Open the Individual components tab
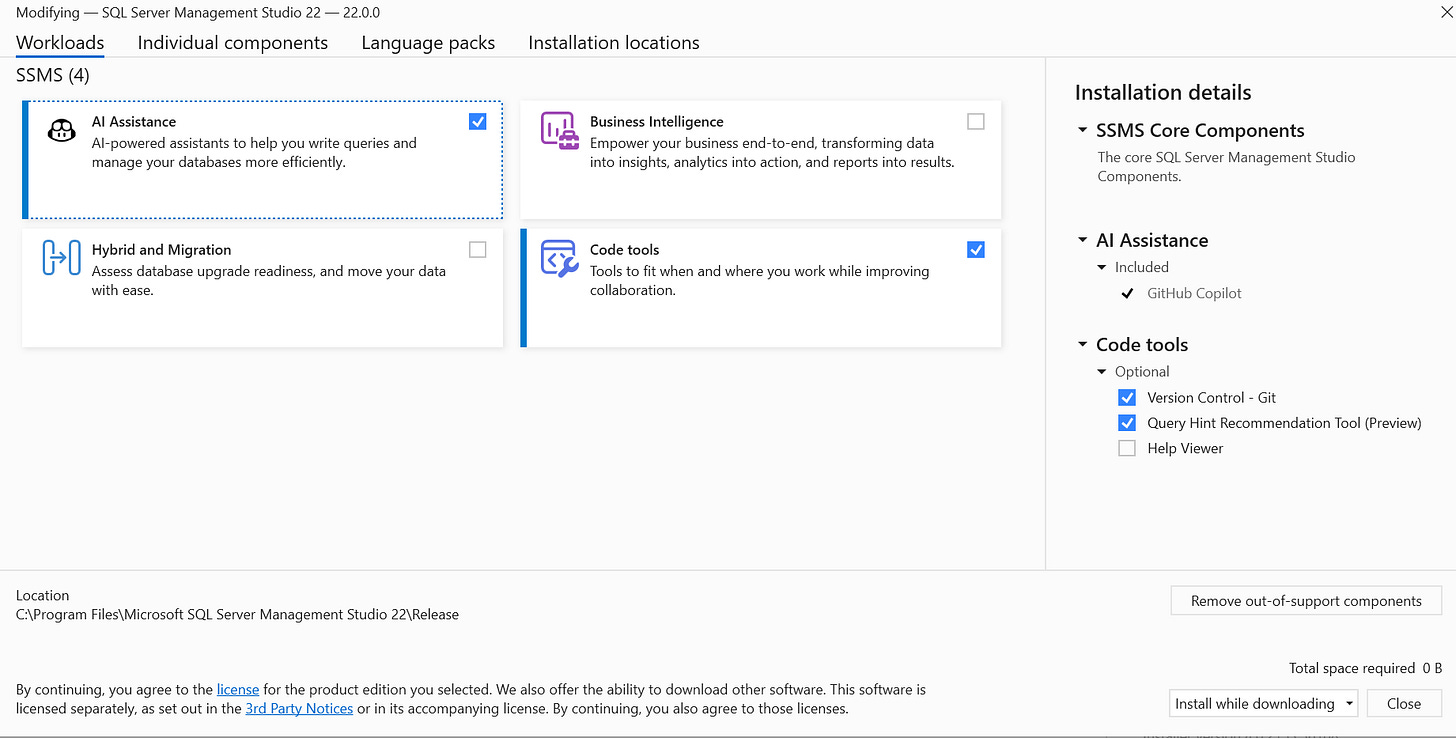 click(233, 43)
